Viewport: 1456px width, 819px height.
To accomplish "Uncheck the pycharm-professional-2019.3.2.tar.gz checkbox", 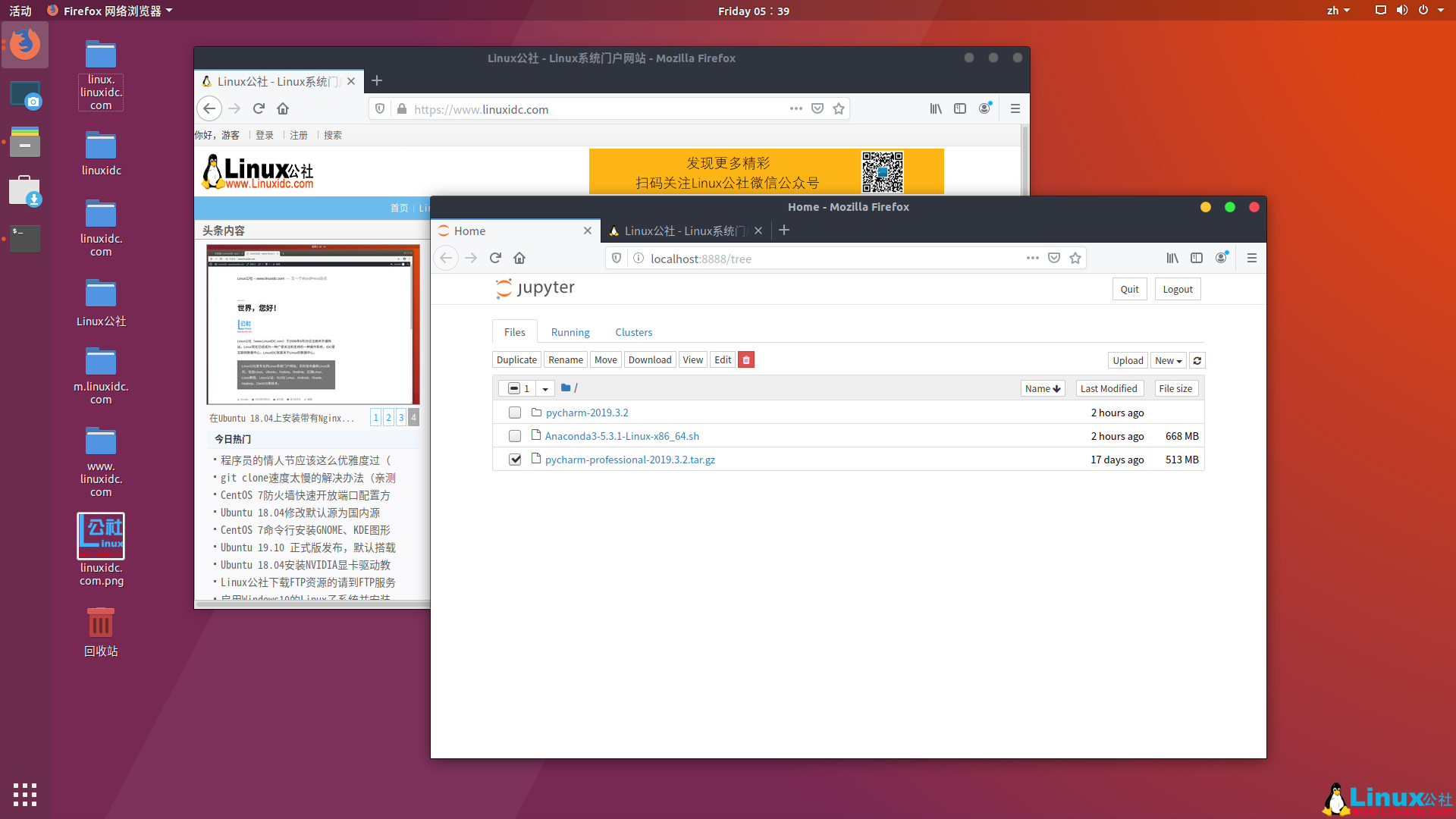I will [515, 460].
